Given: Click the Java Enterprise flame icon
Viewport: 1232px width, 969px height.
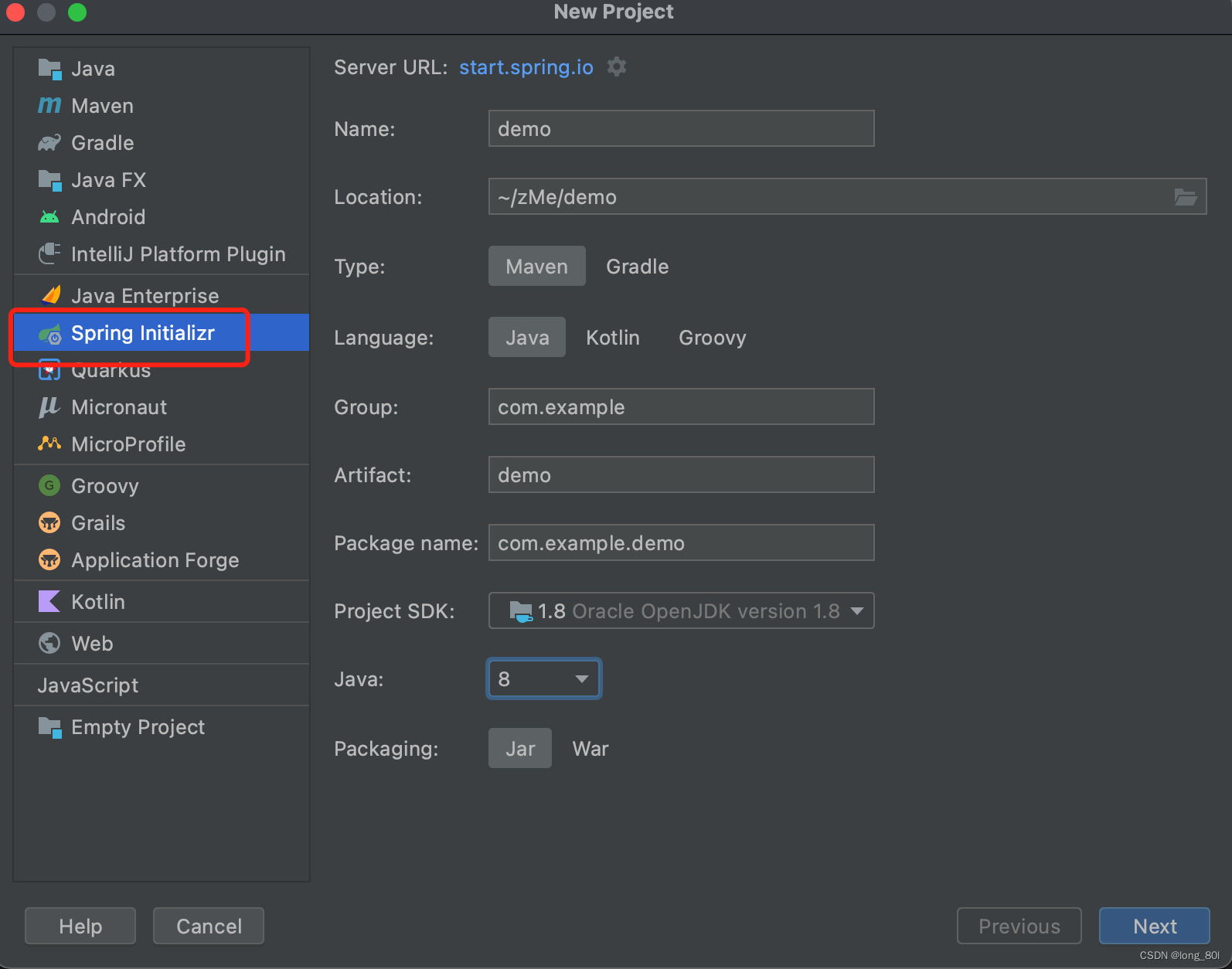Looking at the screenshot, I should [x=51, y=295].
